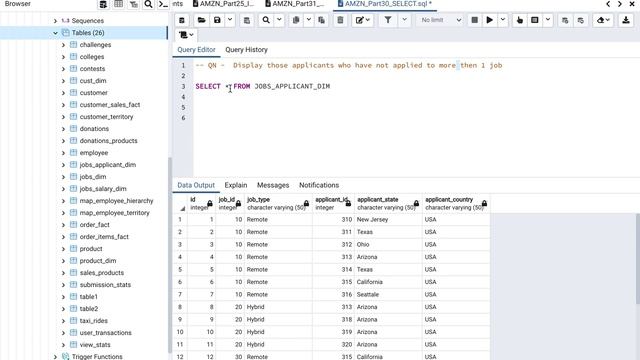Screen dimensions: 640x360
Task: Expand the Sequences node
Action: 55,20
